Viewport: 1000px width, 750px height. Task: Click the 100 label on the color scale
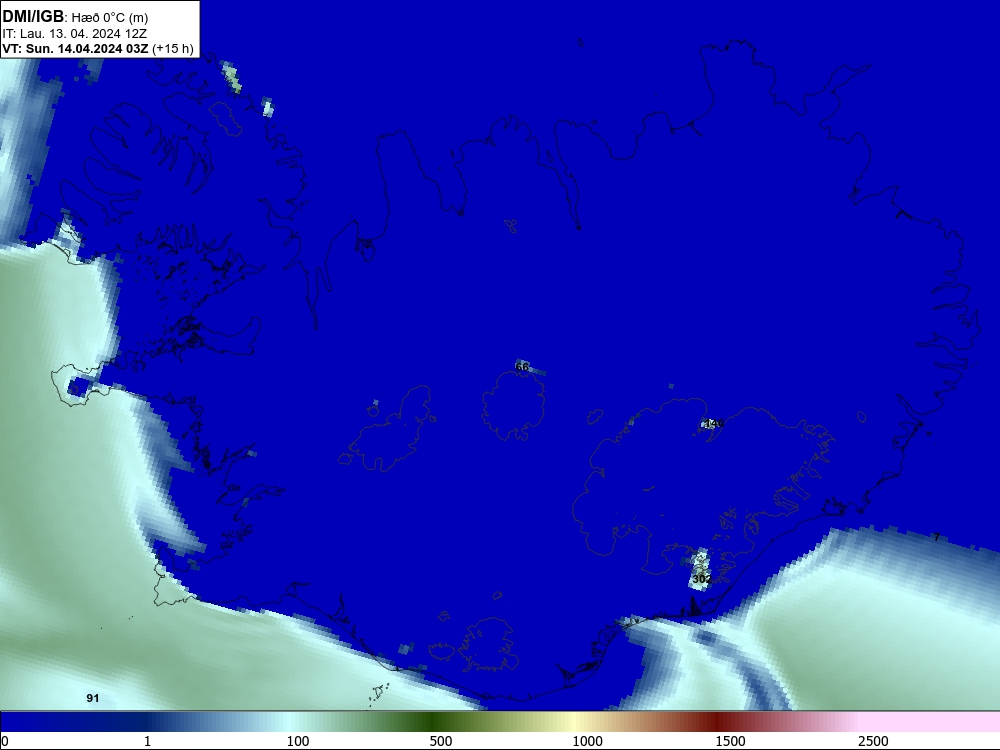(x=298, y=741)
